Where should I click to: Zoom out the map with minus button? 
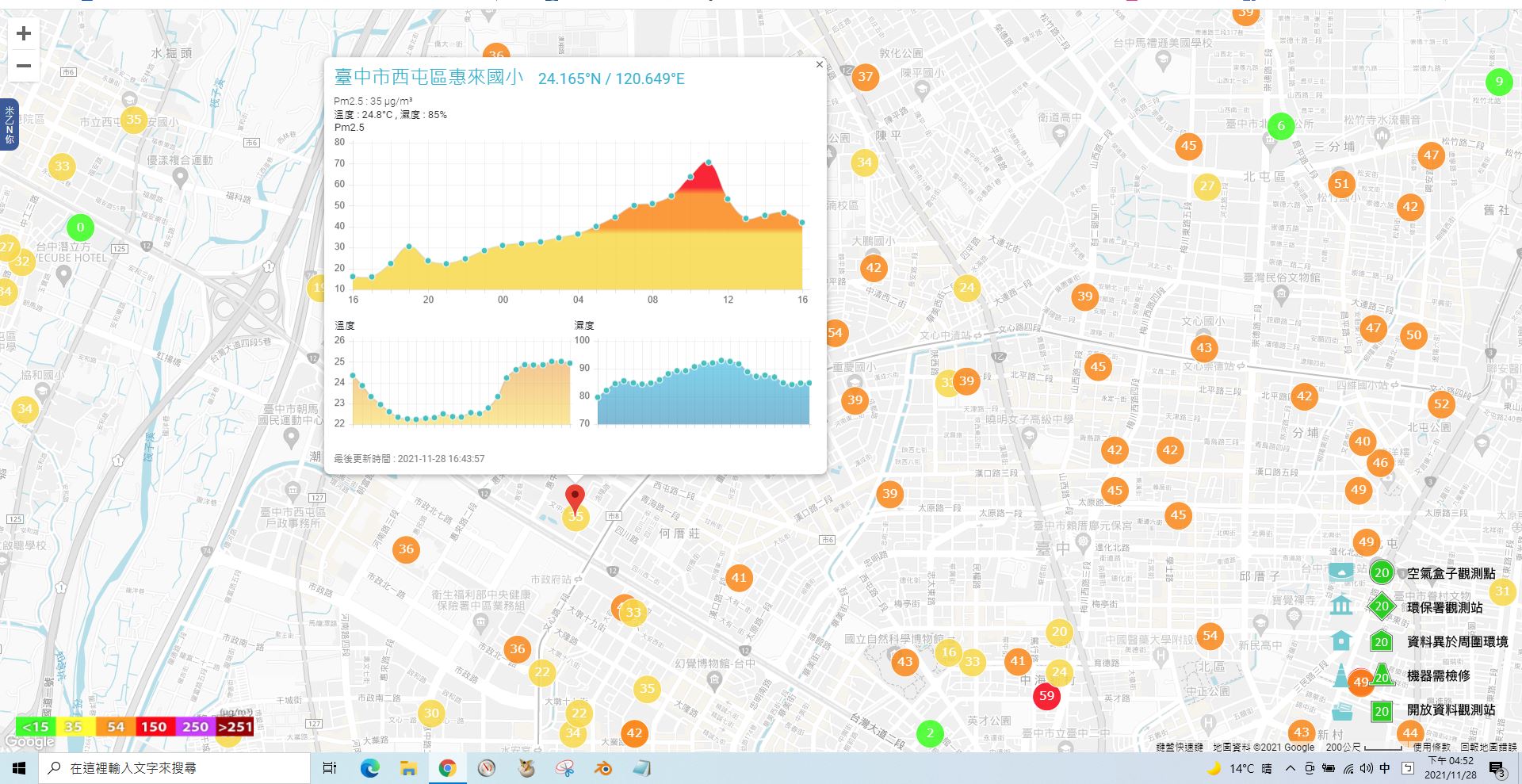pyautogui.click(x=24, y=66)
